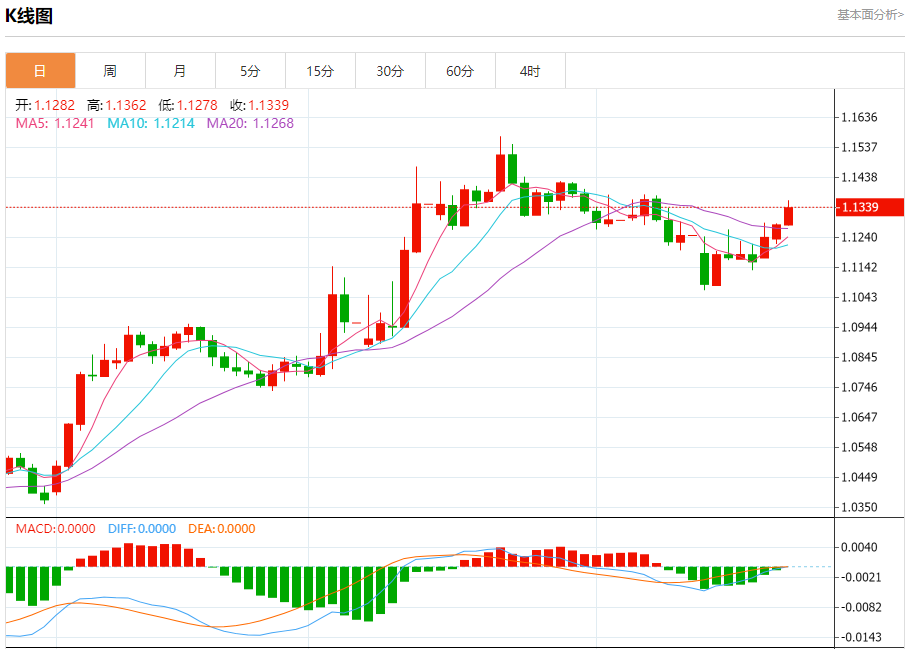Click the 1.0944 price axis label

[x=859, y=328]
